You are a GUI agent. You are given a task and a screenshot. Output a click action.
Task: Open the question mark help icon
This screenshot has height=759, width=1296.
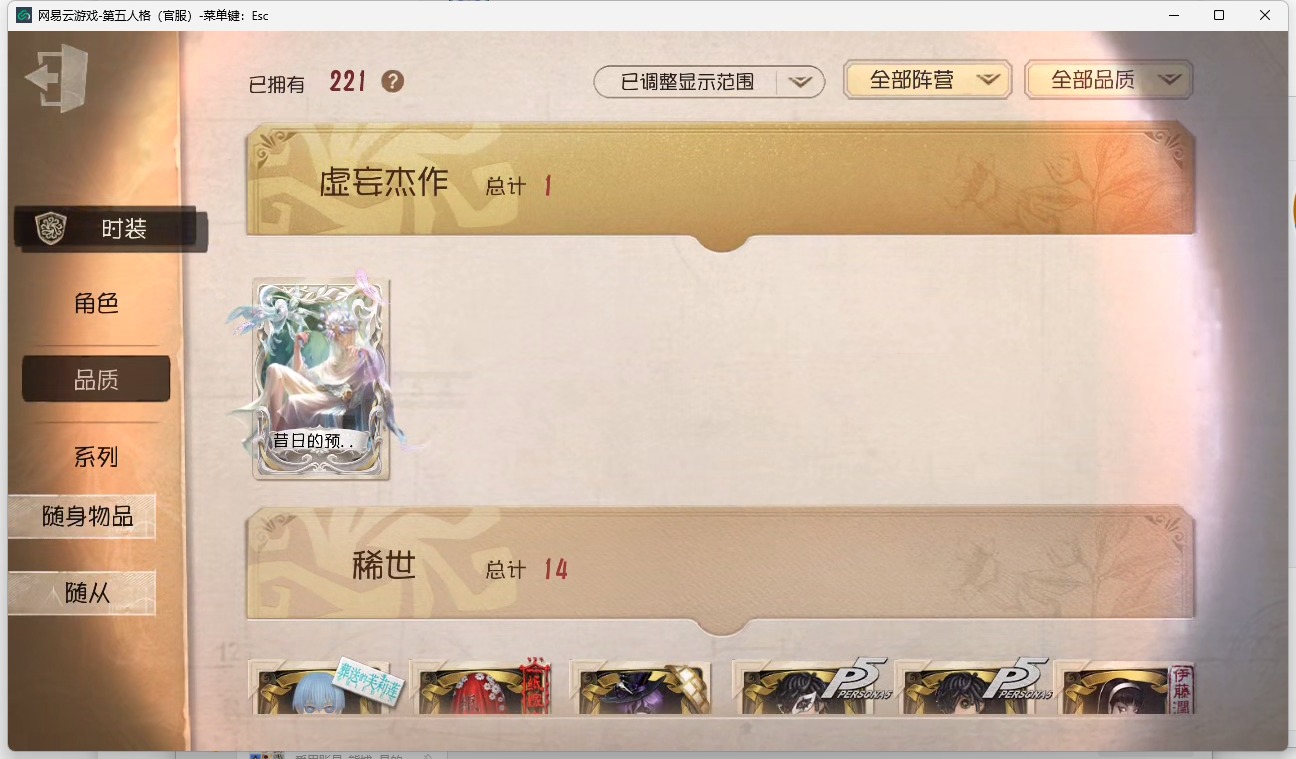pyautogui.click(x=393, y=81)
